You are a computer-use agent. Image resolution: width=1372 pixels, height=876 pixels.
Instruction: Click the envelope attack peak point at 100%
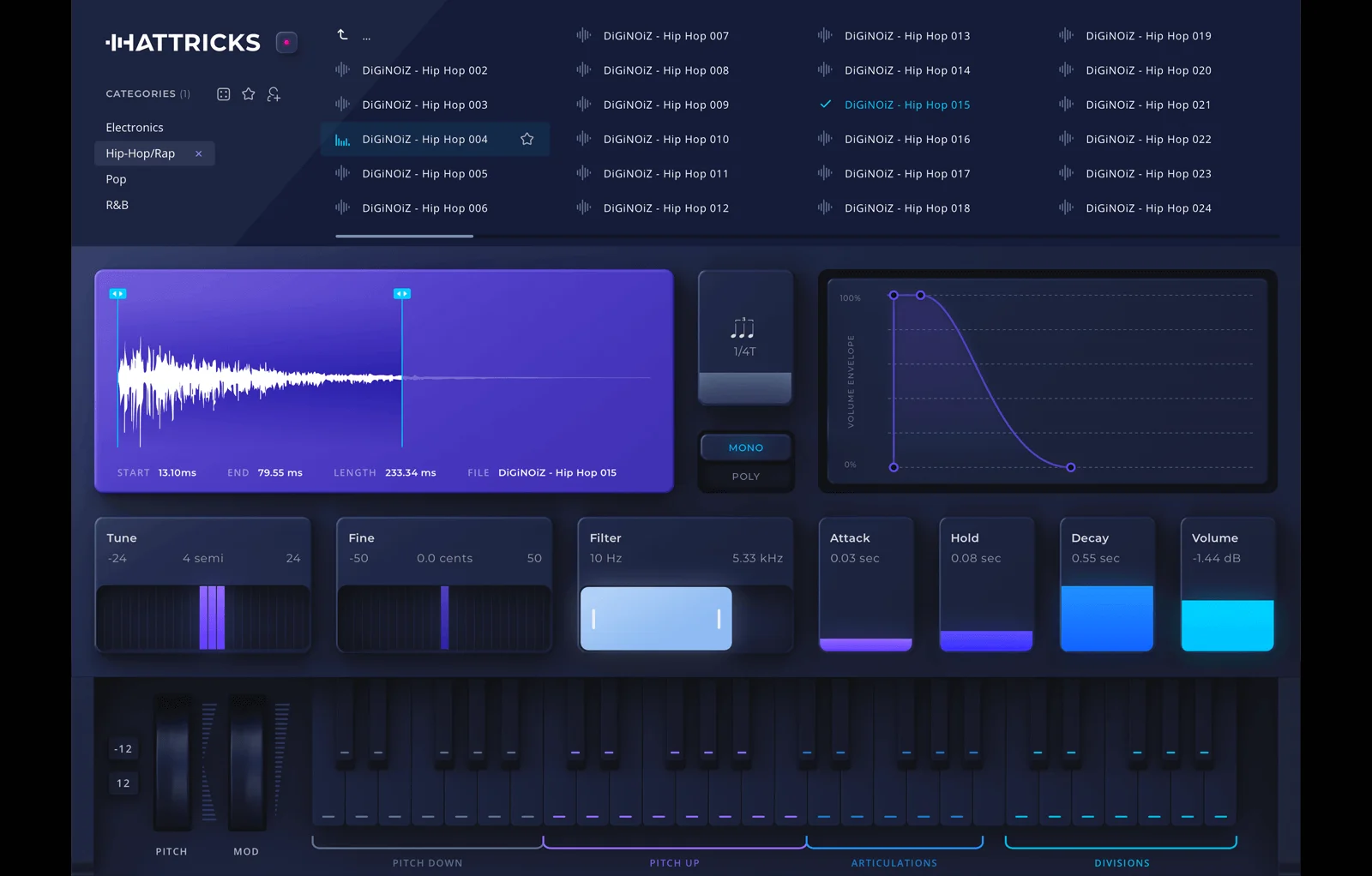(x=894, y=295)
